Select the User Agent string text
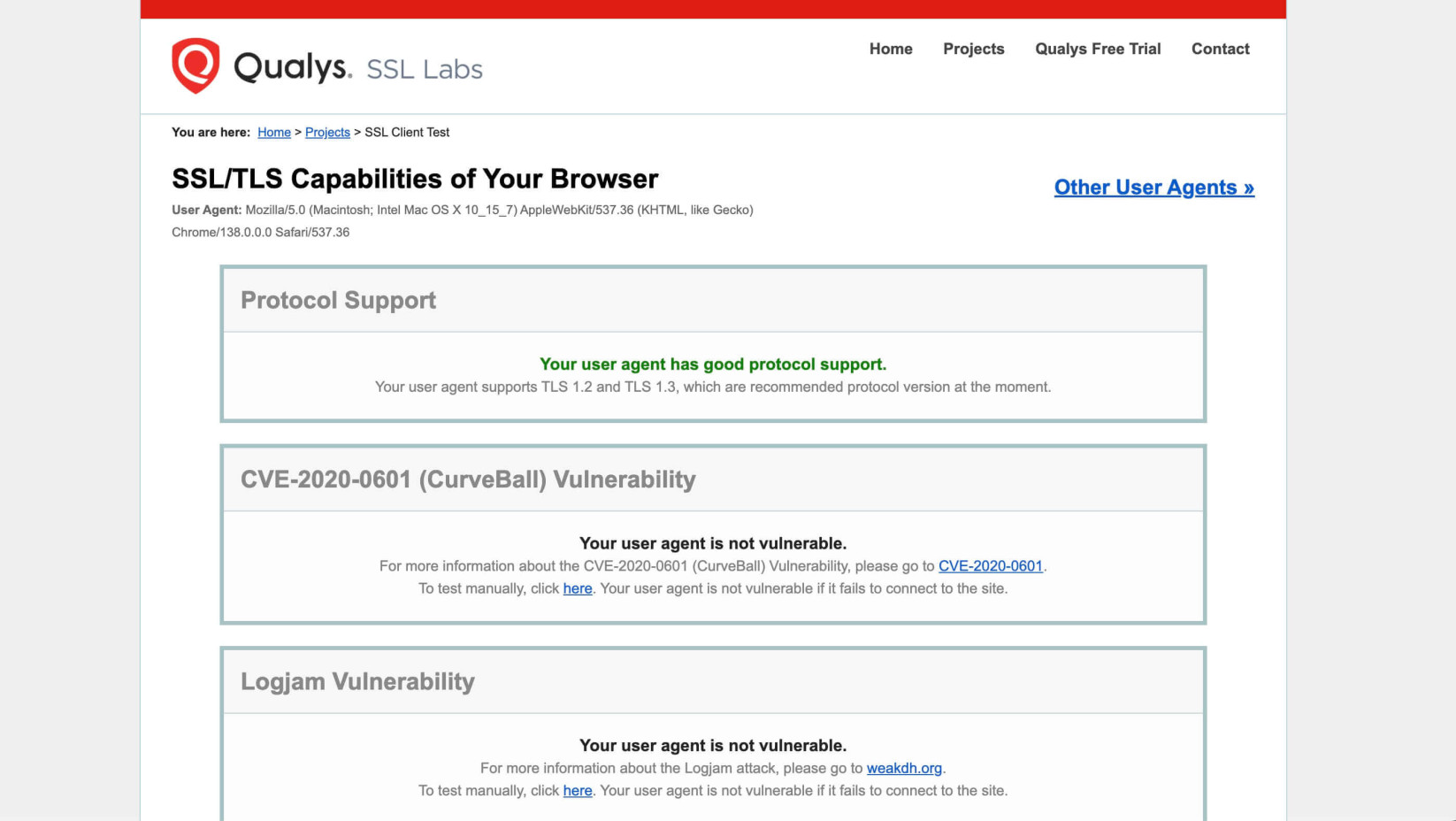The height and width of the screenshot is (821, 1456). (x=463, y=221)
